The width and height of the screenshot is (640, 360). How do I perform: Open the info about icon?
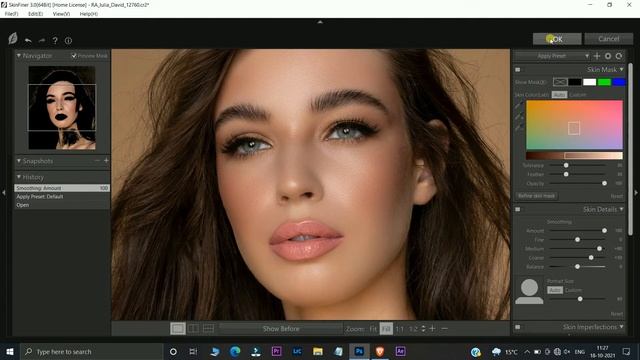(x=68, y=40)
